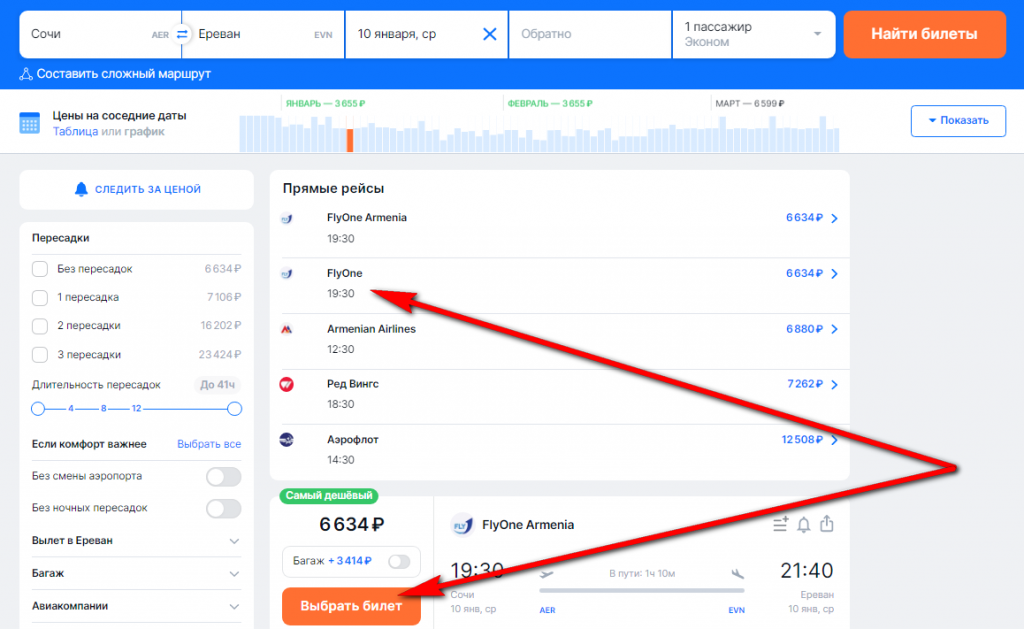The image size is (1024, 629).
Task: Click left handle of transfer duration slider
Action: pos(38,409)
